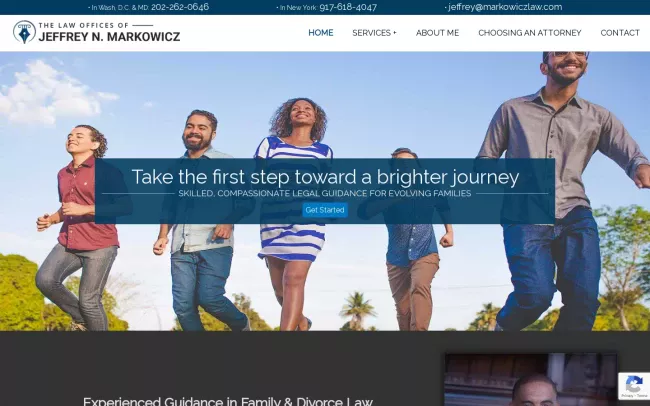Click the Terms link in reCAPTCHA badge
The image size is (650, 406).
(642, 396)
